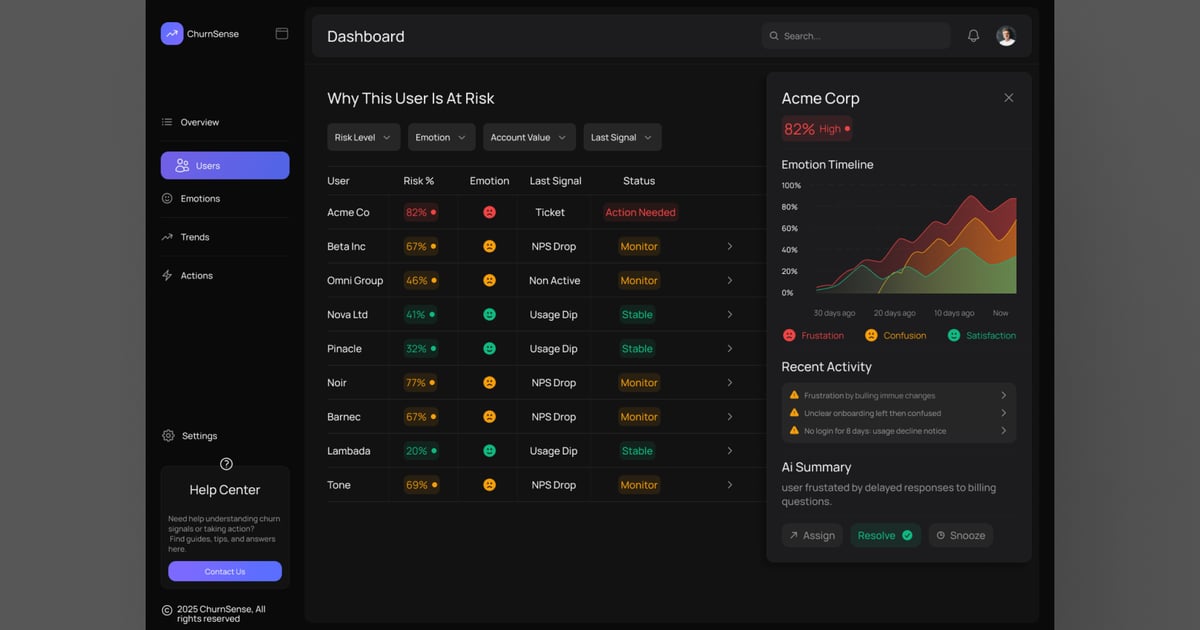1200x630 pixels.
Task: Click Nova Ltd satisfied emotion icon
Action: tap(489, 314)
